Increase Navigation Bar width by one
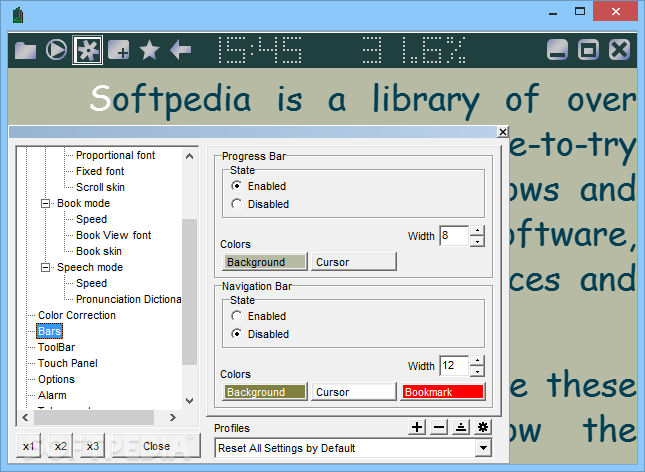645x472 pixels. [x=477, y=360]
